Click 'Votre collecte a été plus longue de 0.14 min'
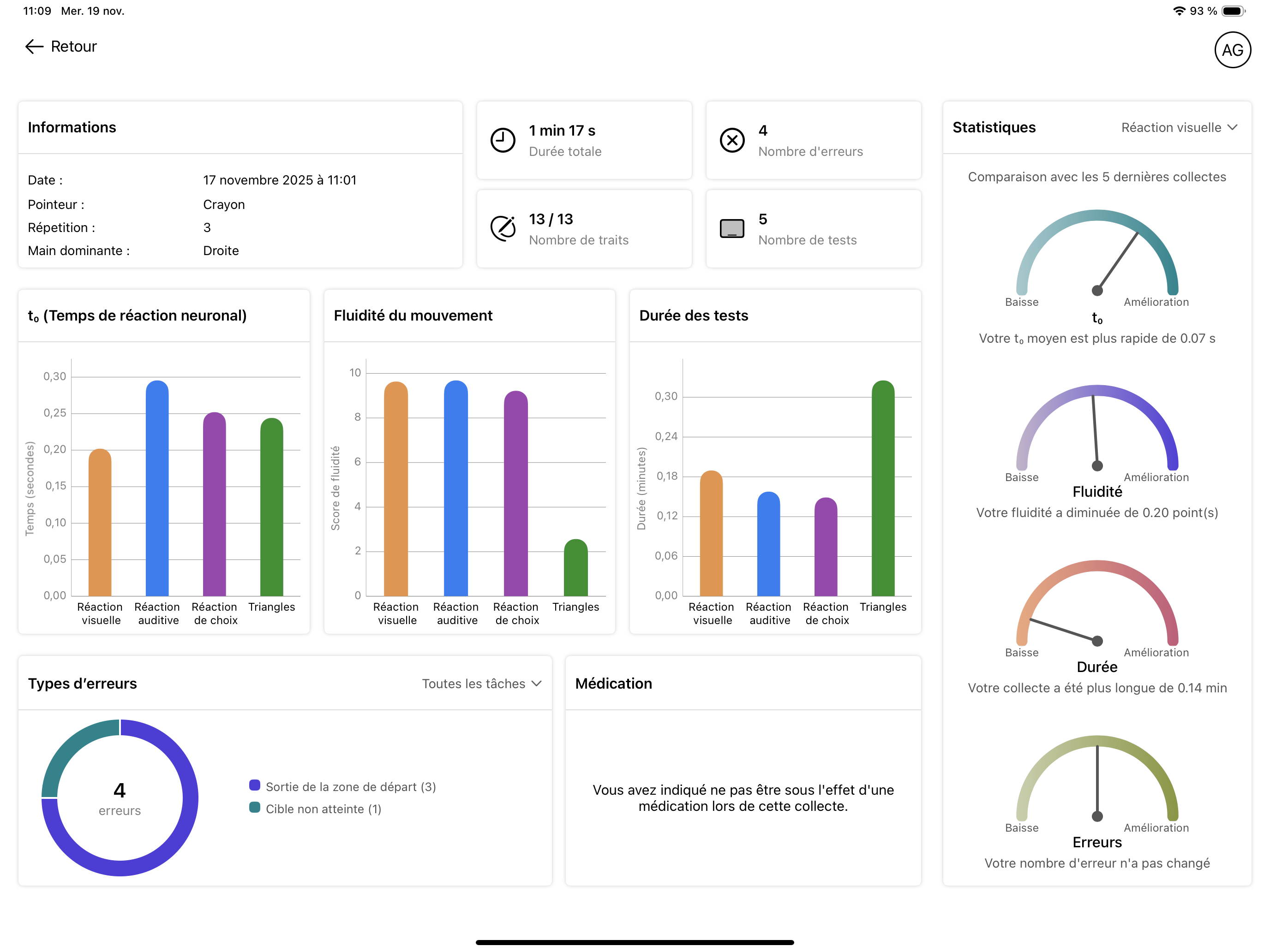The width and height of the screenshot is (1270, 952). click(x=1097, y=688)
